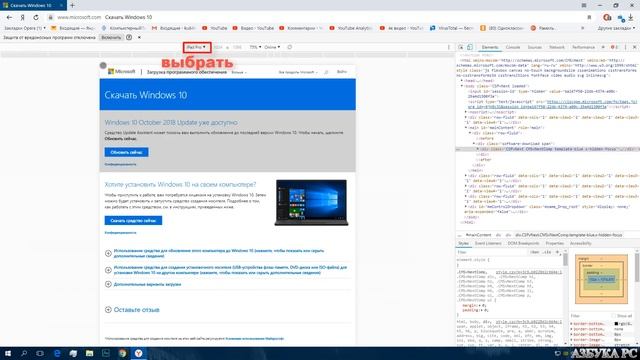Open the Styles subtab
Viewport: 640px width, 360px height.
463,243
